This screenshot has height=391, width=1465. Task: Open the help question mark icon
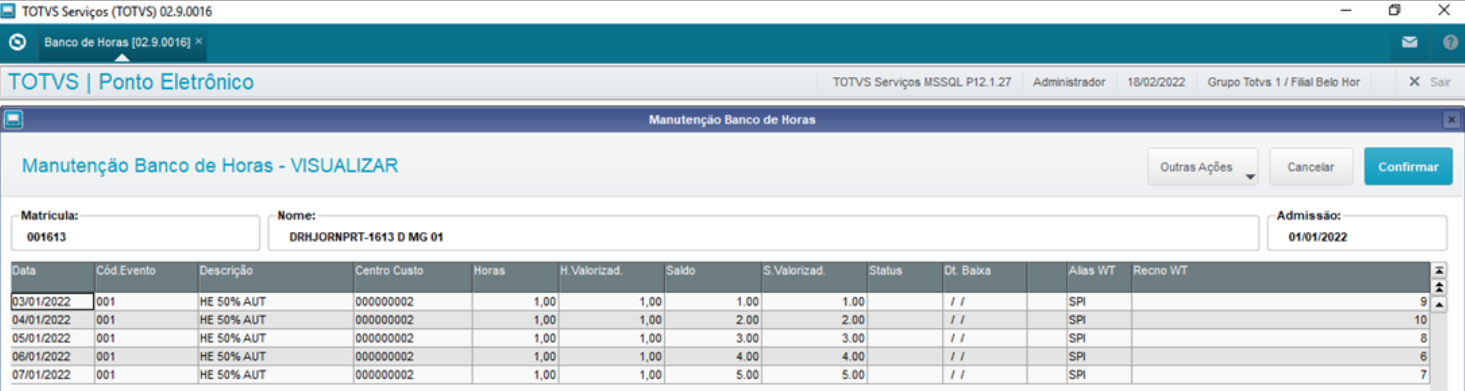[1450, 43]
